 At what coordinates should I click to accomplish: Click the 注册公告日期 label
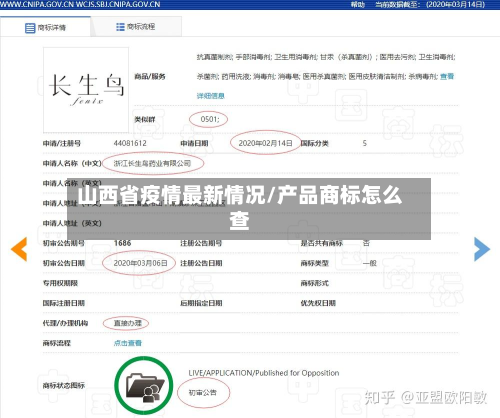(x=201, y=263)
